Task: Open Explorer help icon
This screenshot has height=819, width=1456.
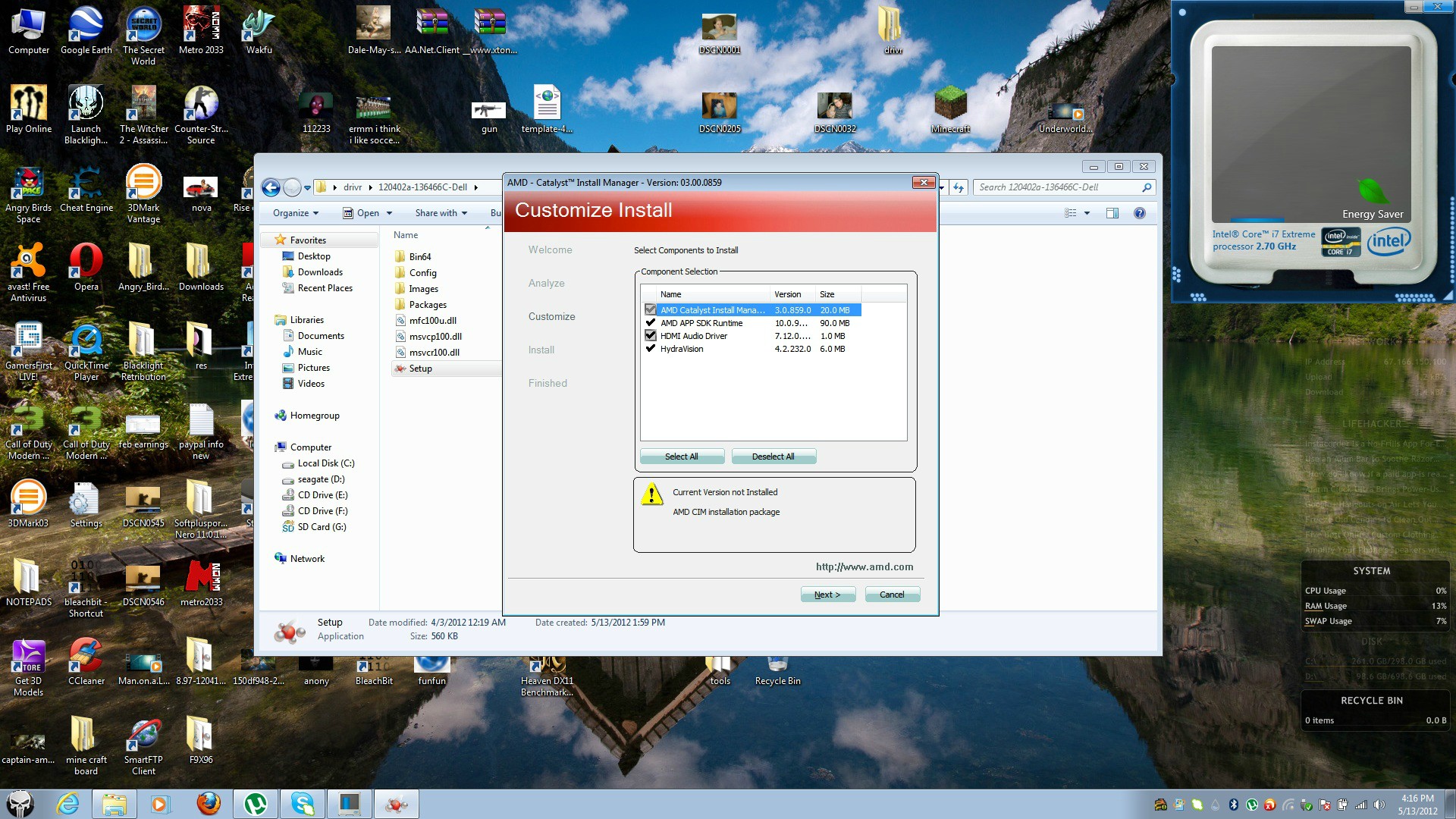Action: [x=1139, y=213]
